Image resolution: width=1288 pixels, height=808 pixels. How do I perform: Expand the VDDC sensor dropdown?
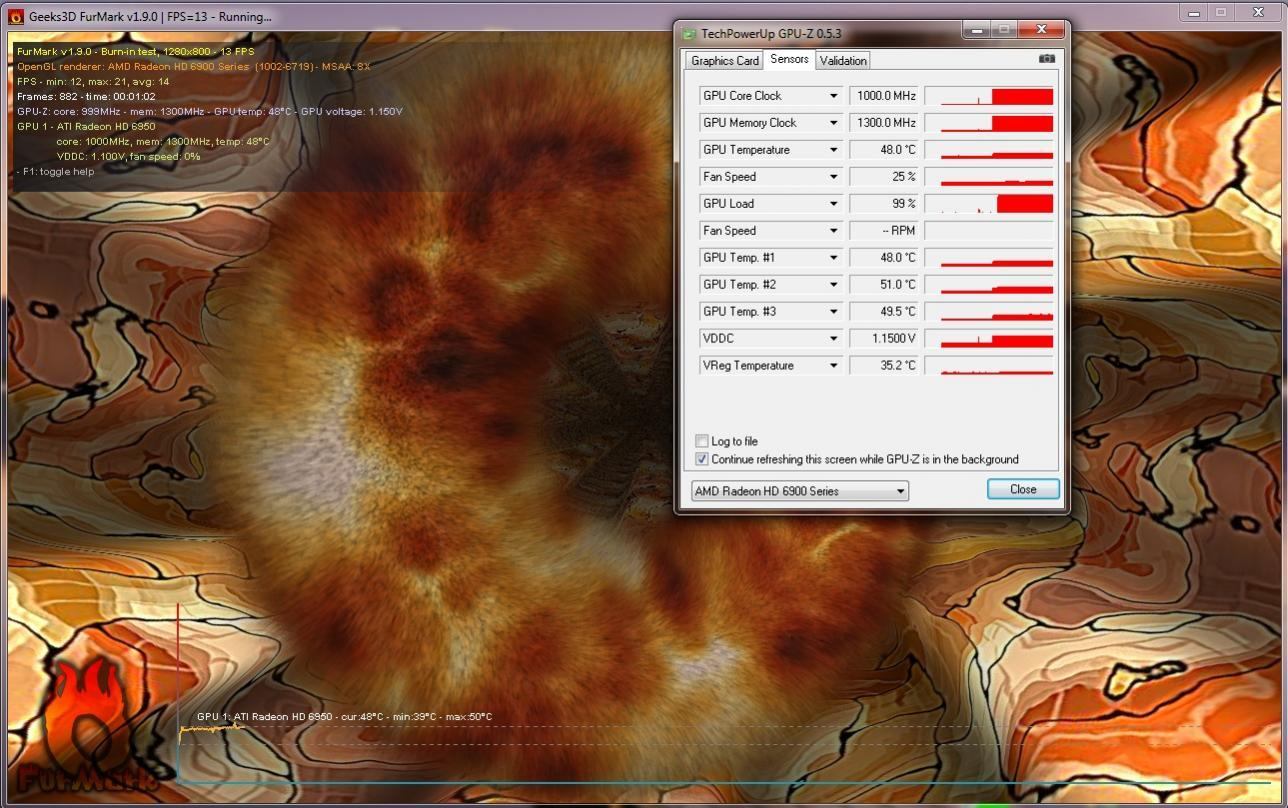pos(833,339)
